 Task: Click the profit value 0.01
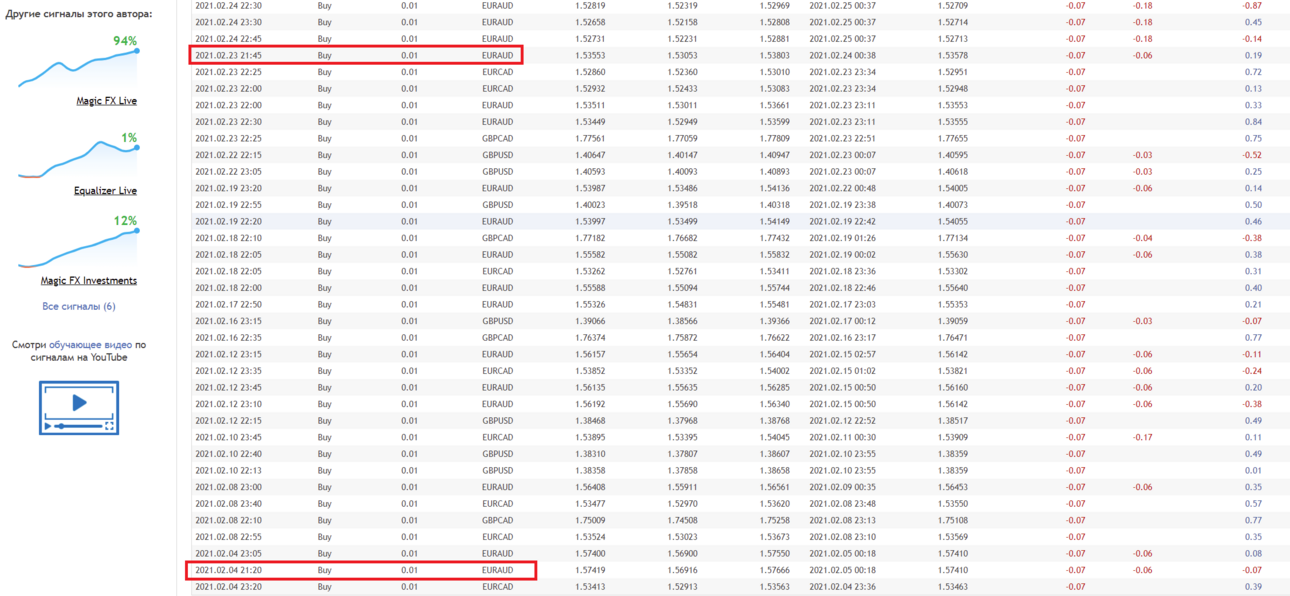coord(1253,470)
